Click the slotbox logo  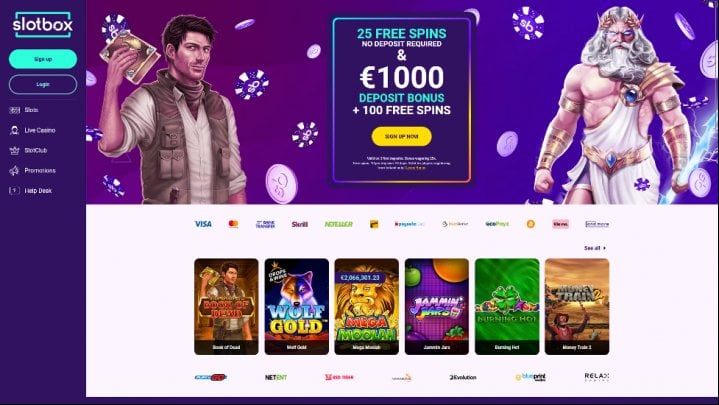click(x=43, y=24)
